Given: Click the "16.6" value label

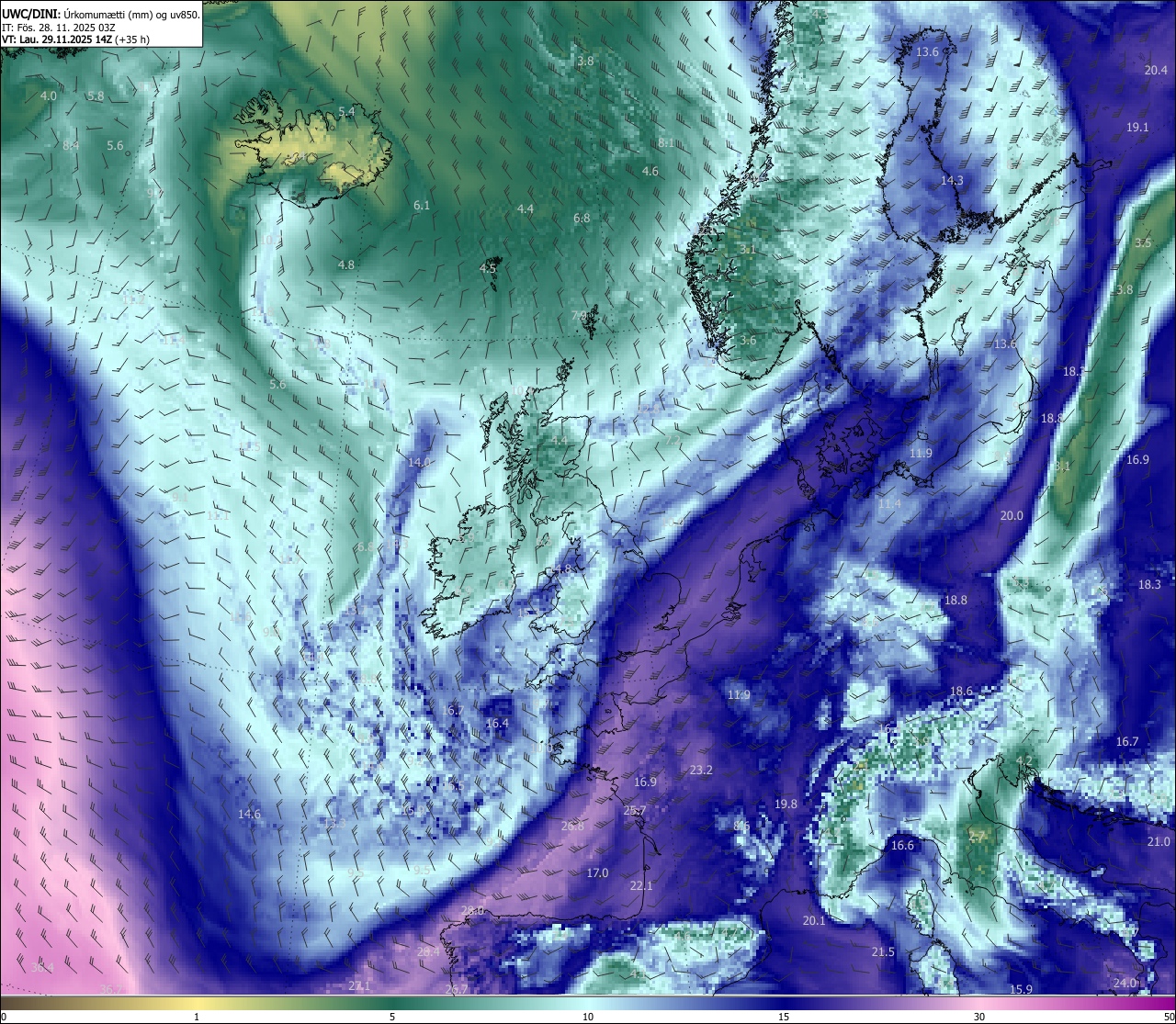Looking at the screenshot, I should click(903, 846).
